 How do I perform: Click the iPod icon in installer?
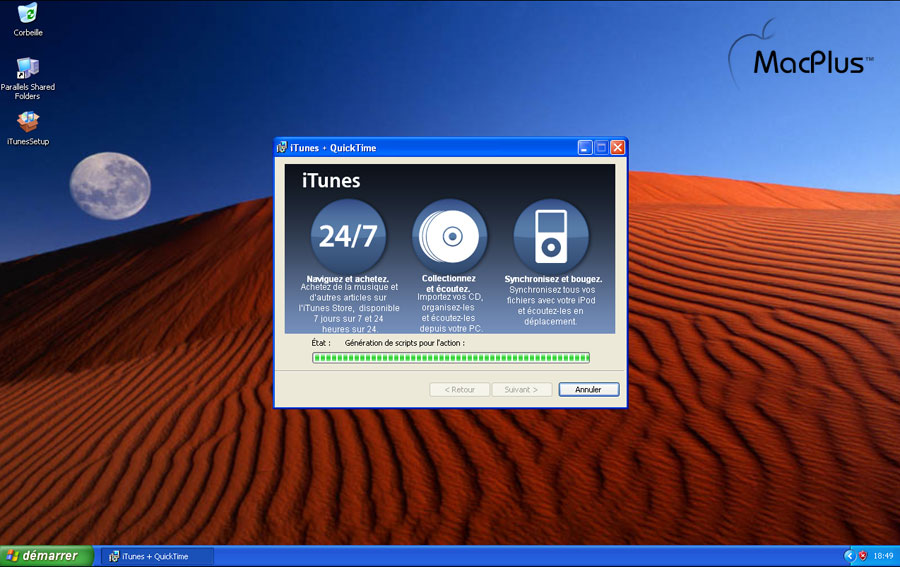click(550, 236)
